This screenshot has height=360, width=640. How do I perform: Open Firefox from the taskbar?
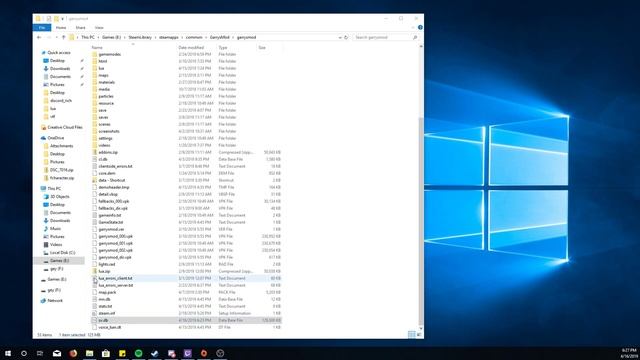pos(73,353)
